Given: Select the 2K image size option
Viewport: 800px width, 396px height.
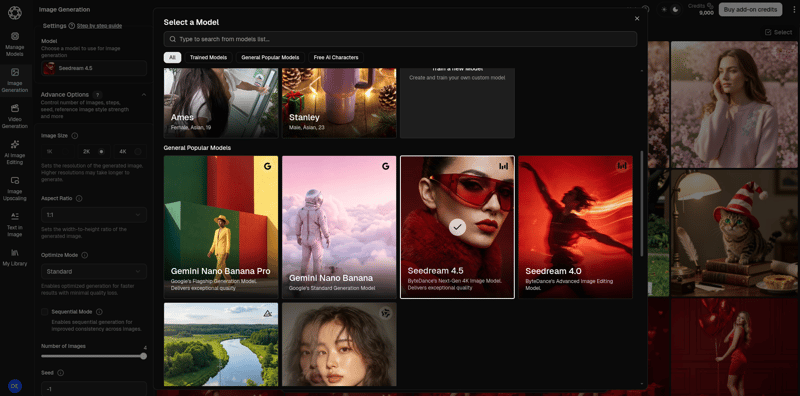Looking at the screenshot, I should coord(94,152).
